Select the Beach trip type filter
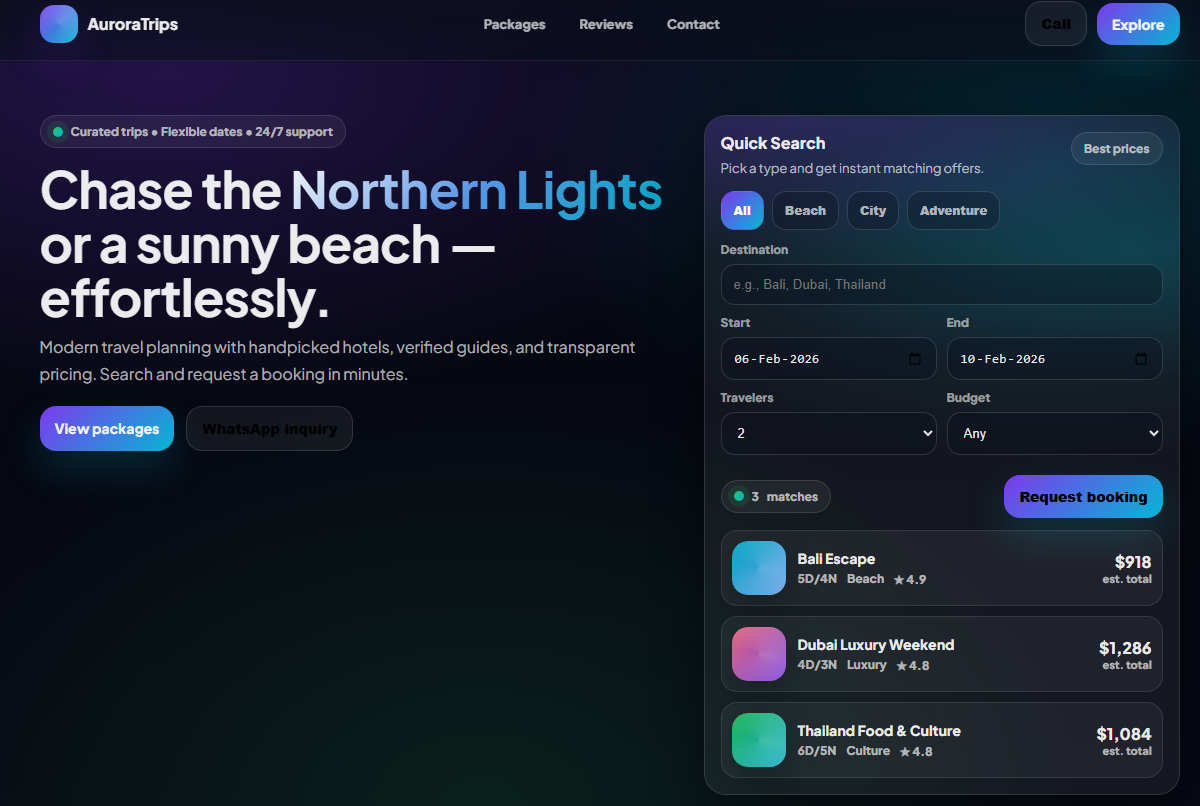This screenshot has width=1200, height=806. click(x=805, y=210)
